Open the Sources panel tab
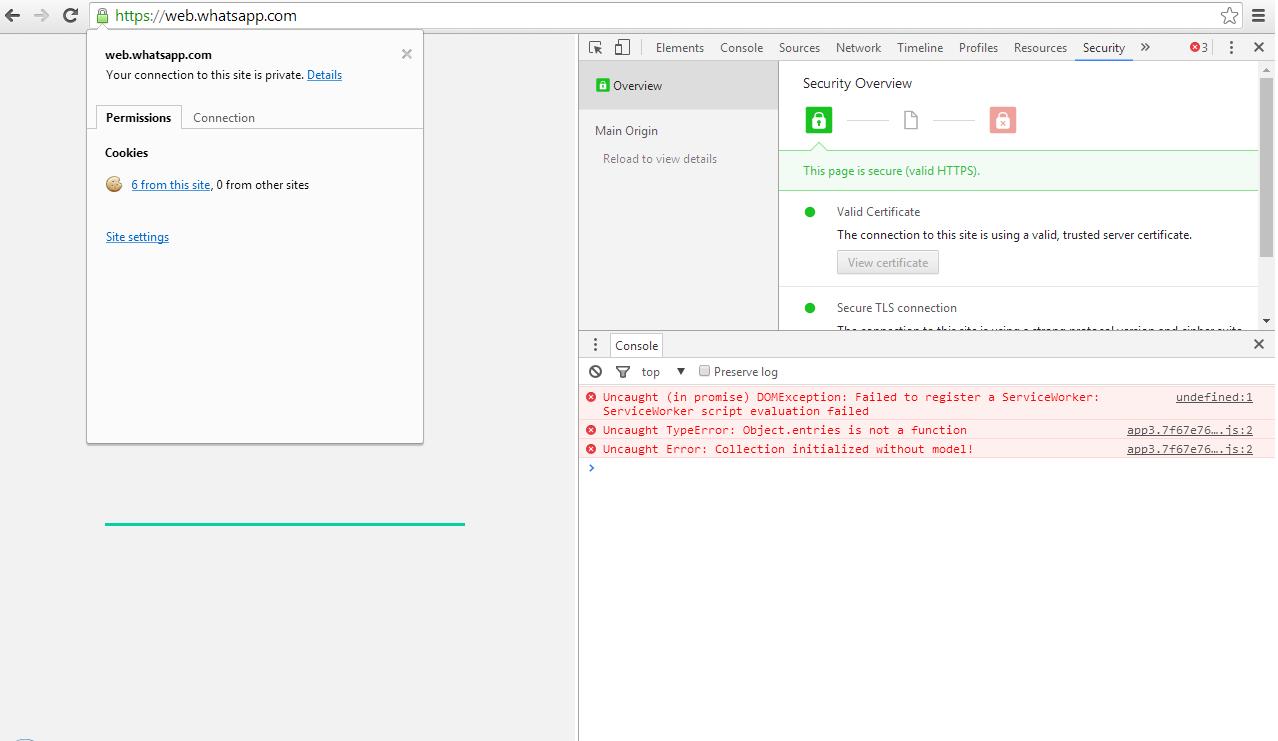Screen dimensions: 1278x741 tap(799, 47)
